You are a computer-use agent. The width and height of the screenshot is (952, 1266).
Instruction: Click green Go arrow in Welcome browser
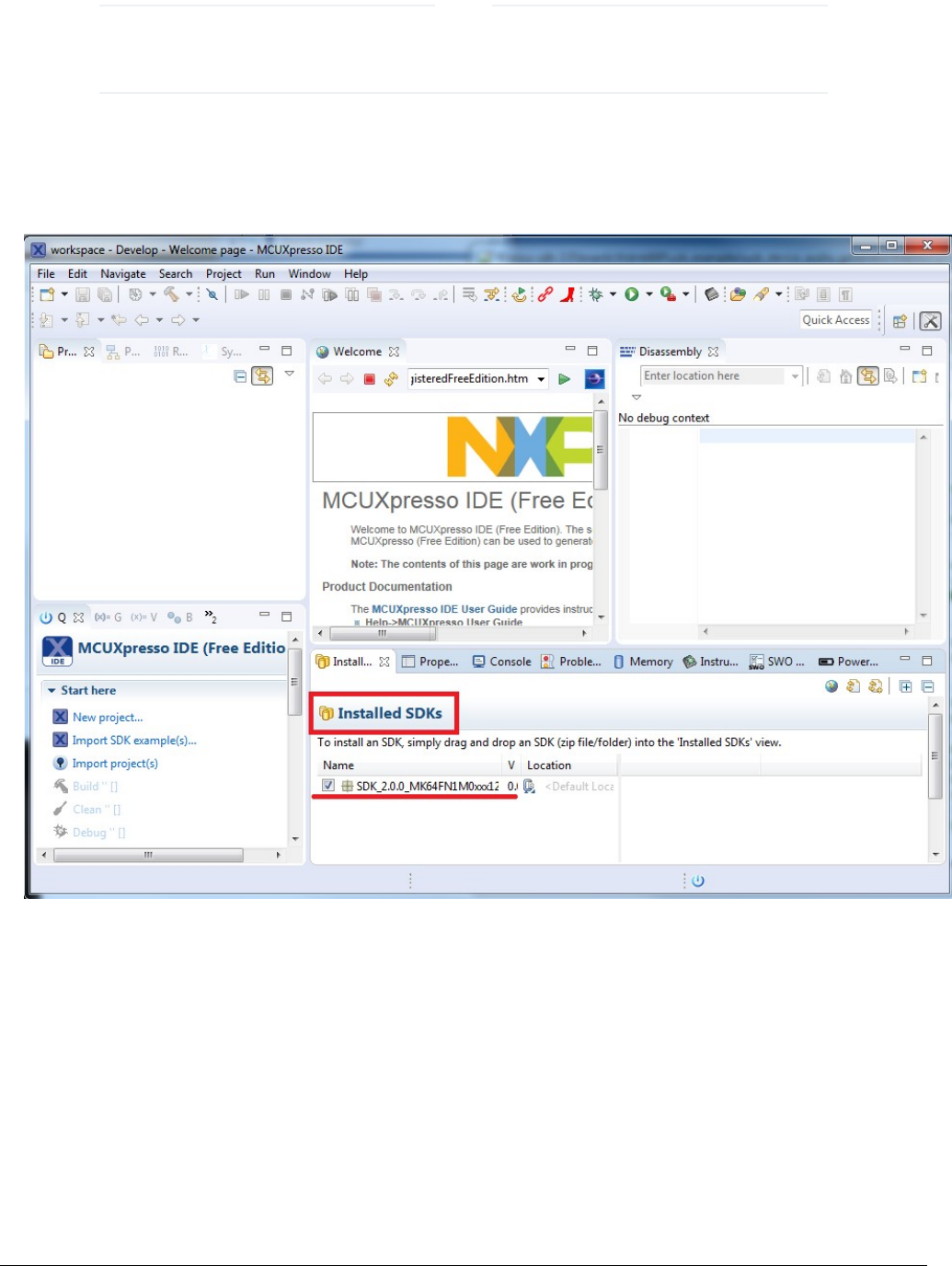(x=565, y=379)
